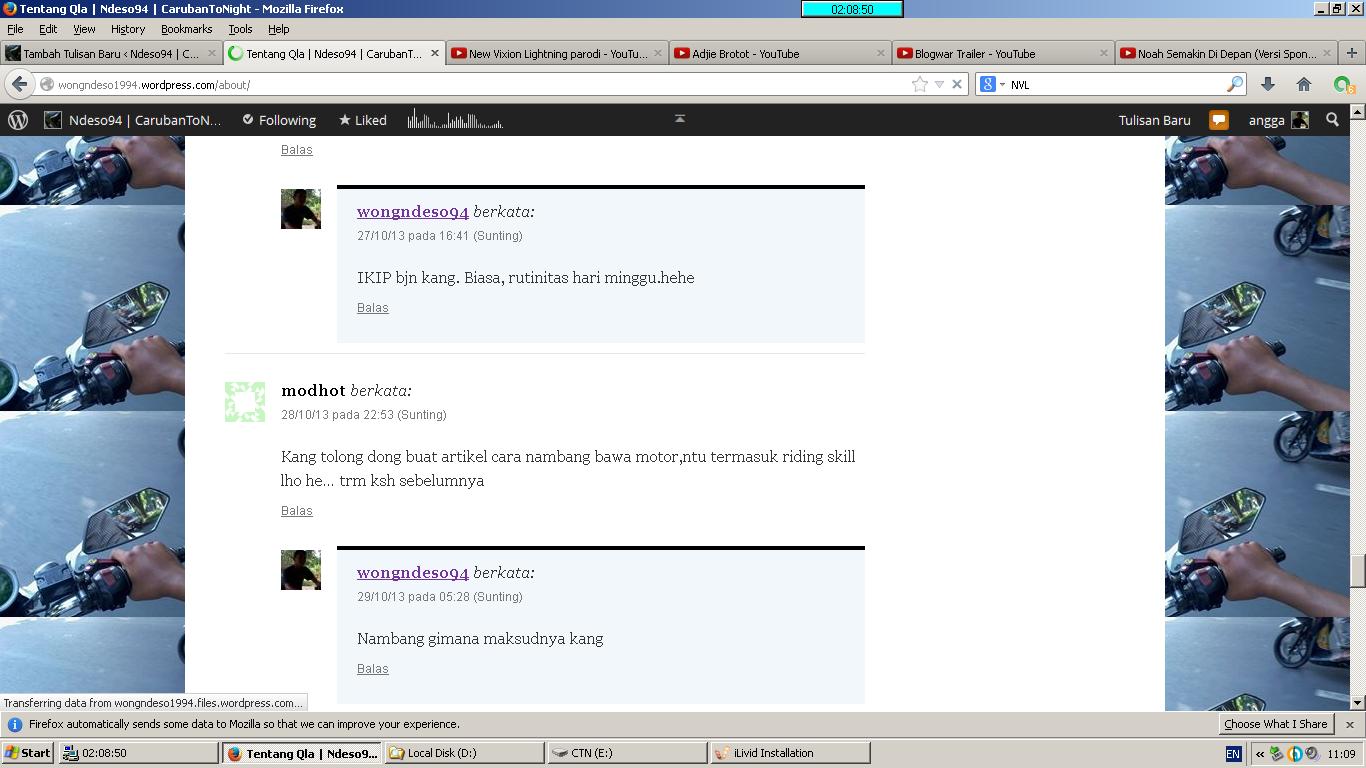This screenshot has height=768, width=1366.
Task: Go back using the back arrow
Action: click(x=20, y=85)
